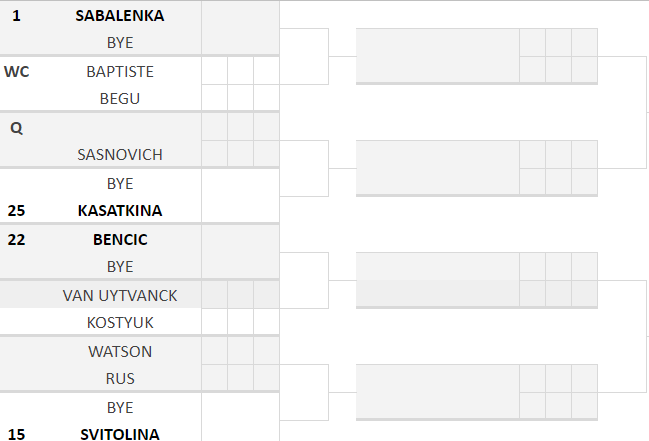
Task: Click VAN UYTVANCK in bracket
Action: point(120,296)
